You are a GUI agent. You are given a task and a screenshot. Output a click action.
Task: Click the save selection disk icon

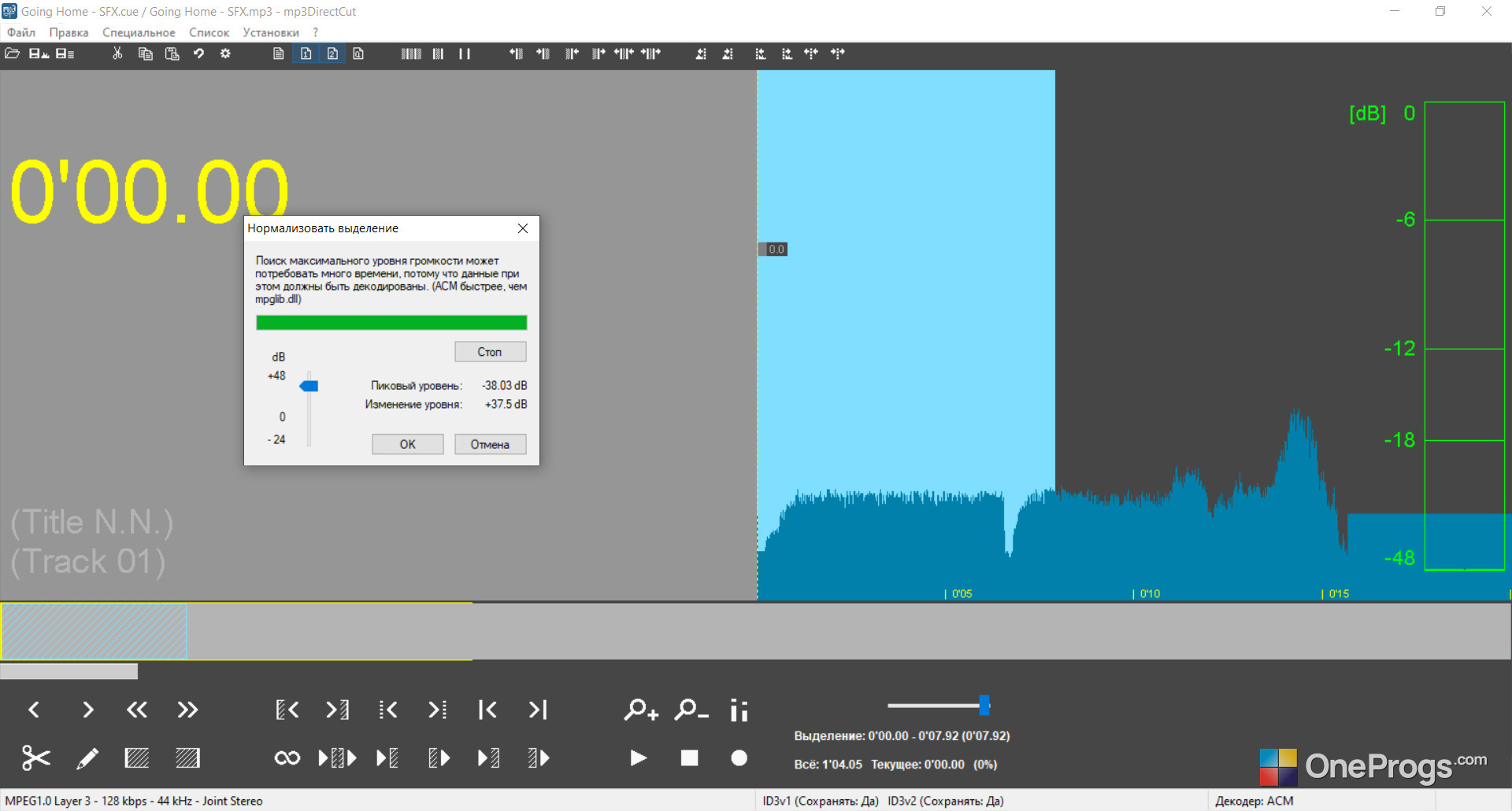(x=39, y=54)
